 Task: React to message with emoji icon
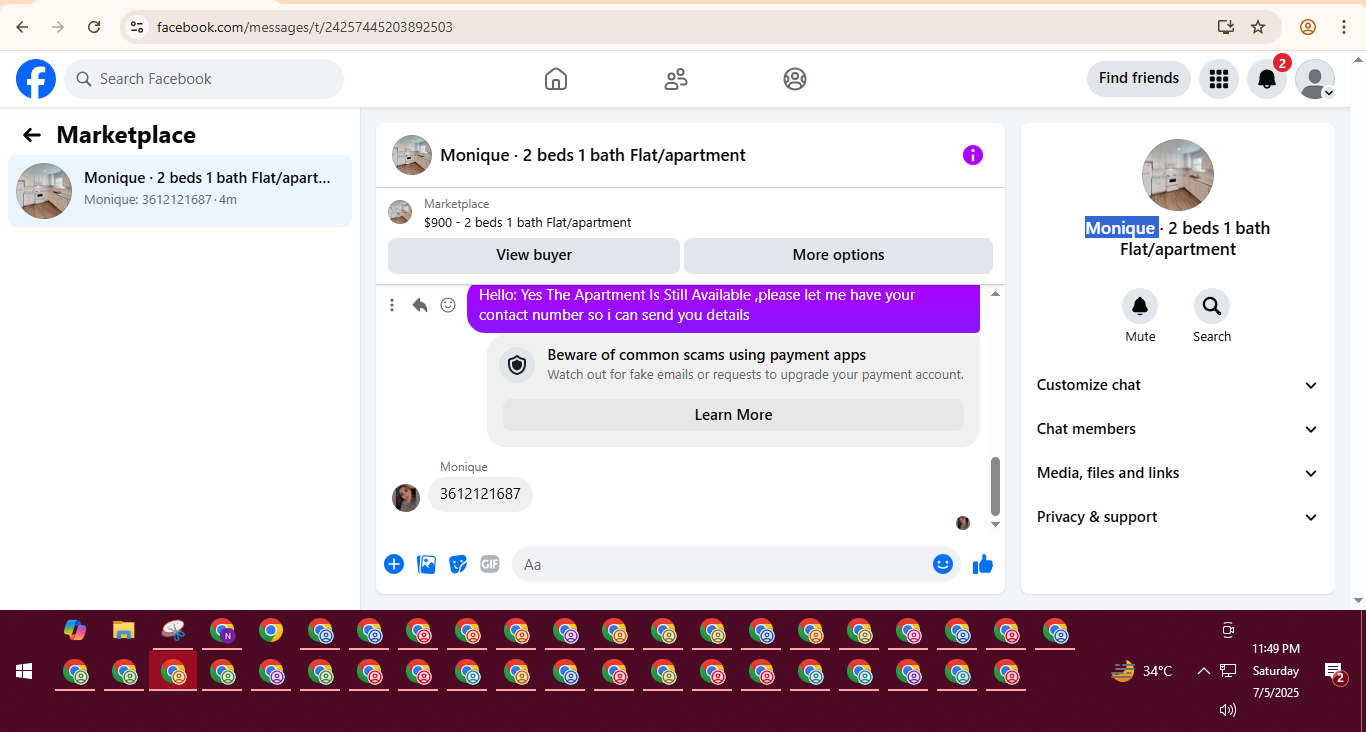[x=448, y=305]
